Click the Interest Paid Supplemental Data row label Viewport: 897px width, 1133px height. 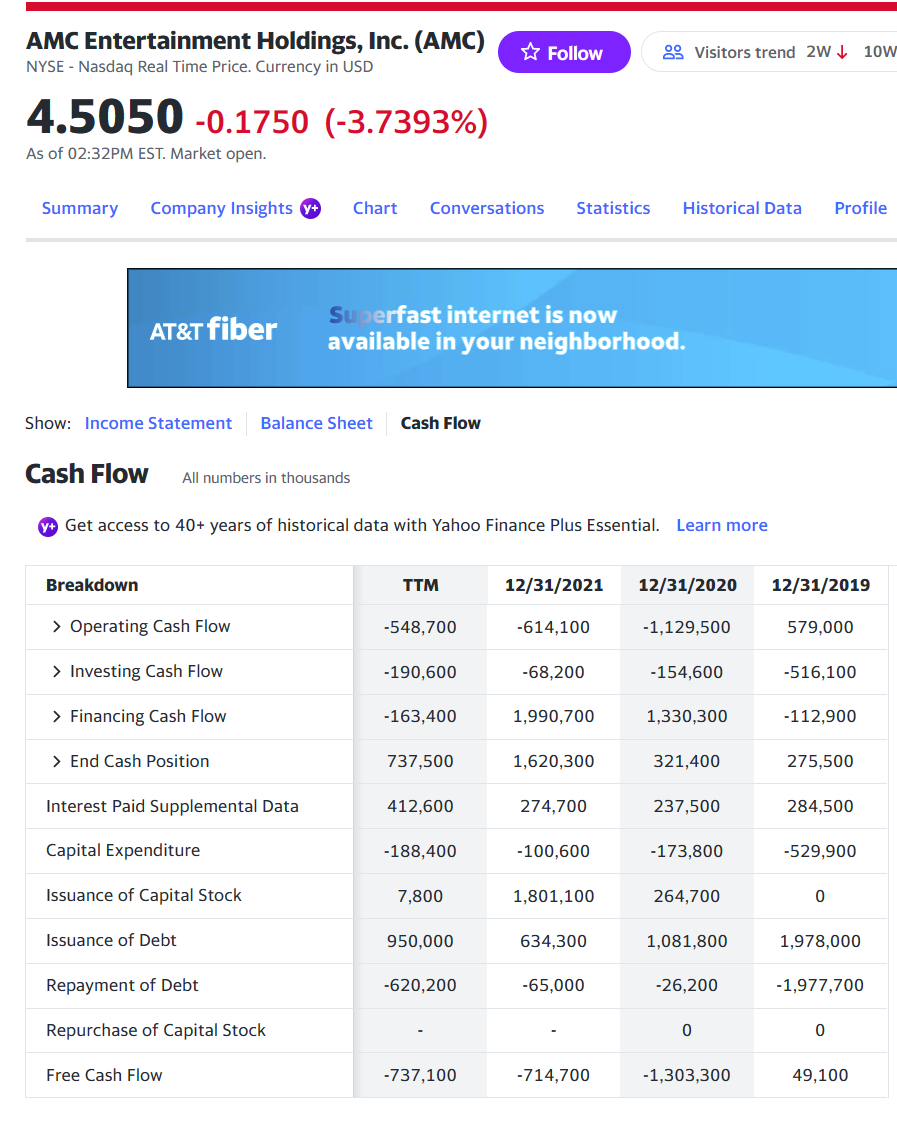172,806
